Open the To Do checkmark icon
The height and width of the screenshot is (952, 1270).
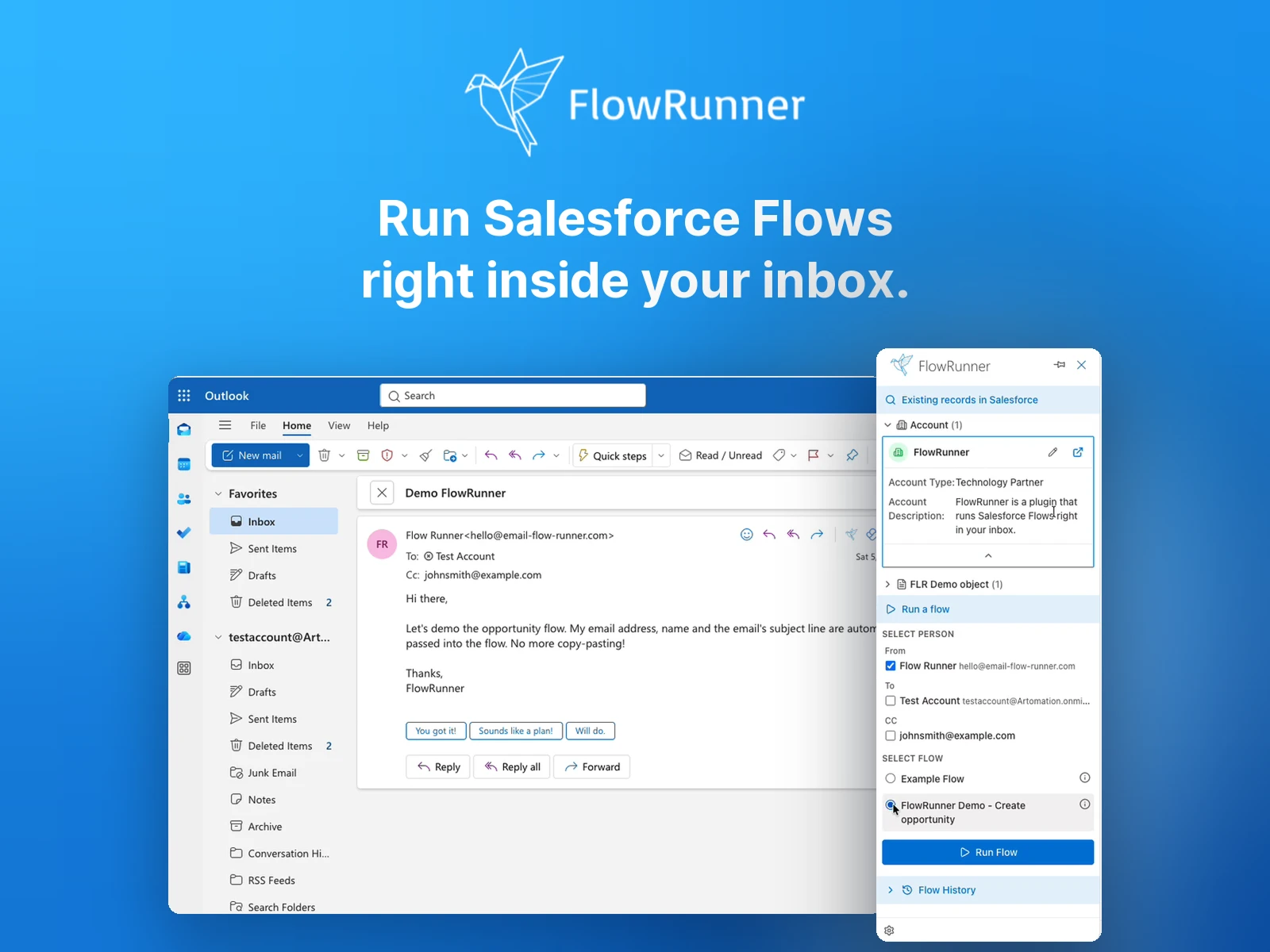point(184,533)
